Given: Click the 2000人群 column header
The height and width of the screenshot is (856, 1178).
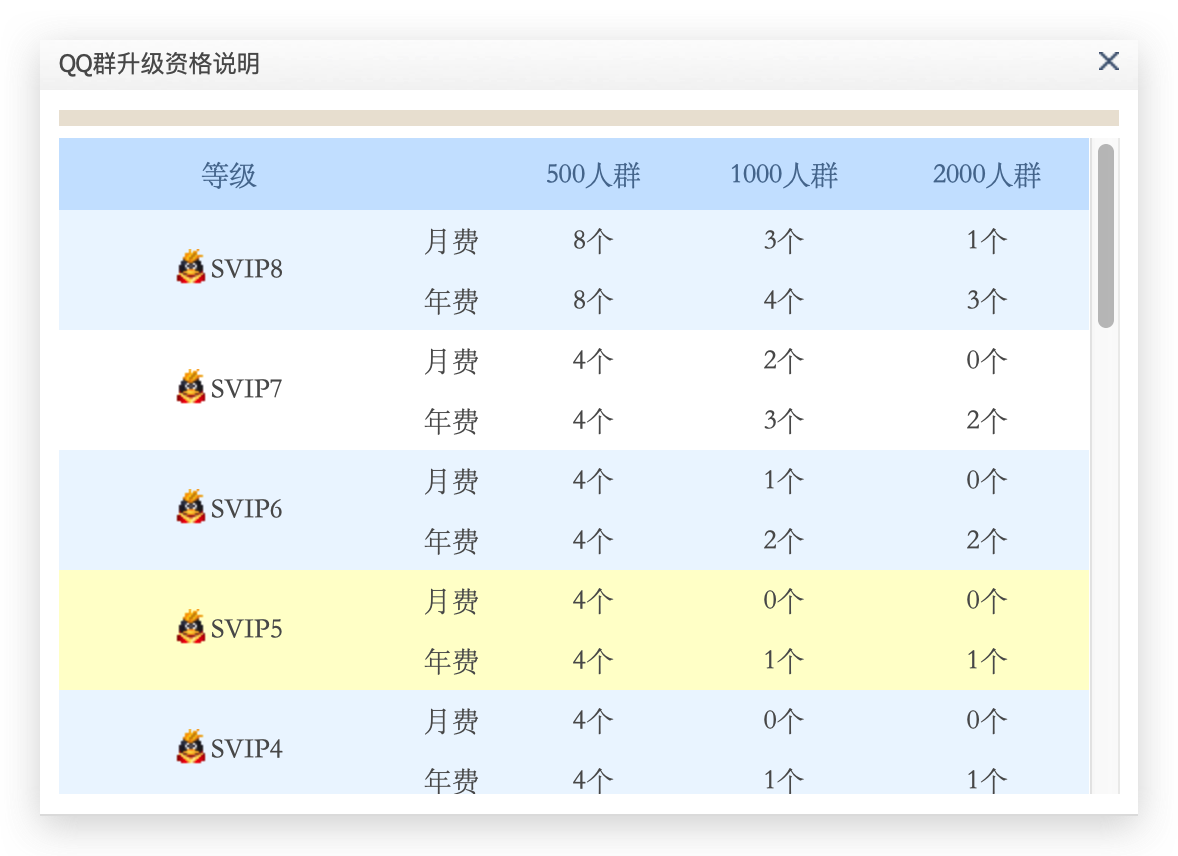Looking at the screenshot, I should [986, 175].
